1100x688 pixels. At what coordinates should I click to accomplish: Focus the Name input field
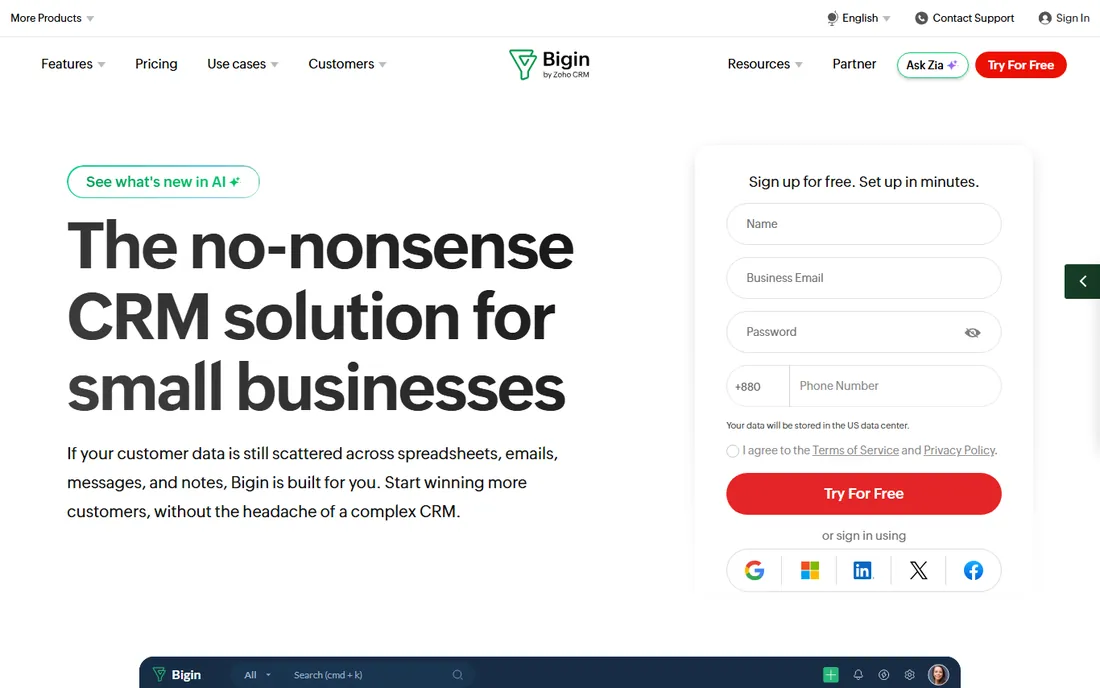coord(864,224)
